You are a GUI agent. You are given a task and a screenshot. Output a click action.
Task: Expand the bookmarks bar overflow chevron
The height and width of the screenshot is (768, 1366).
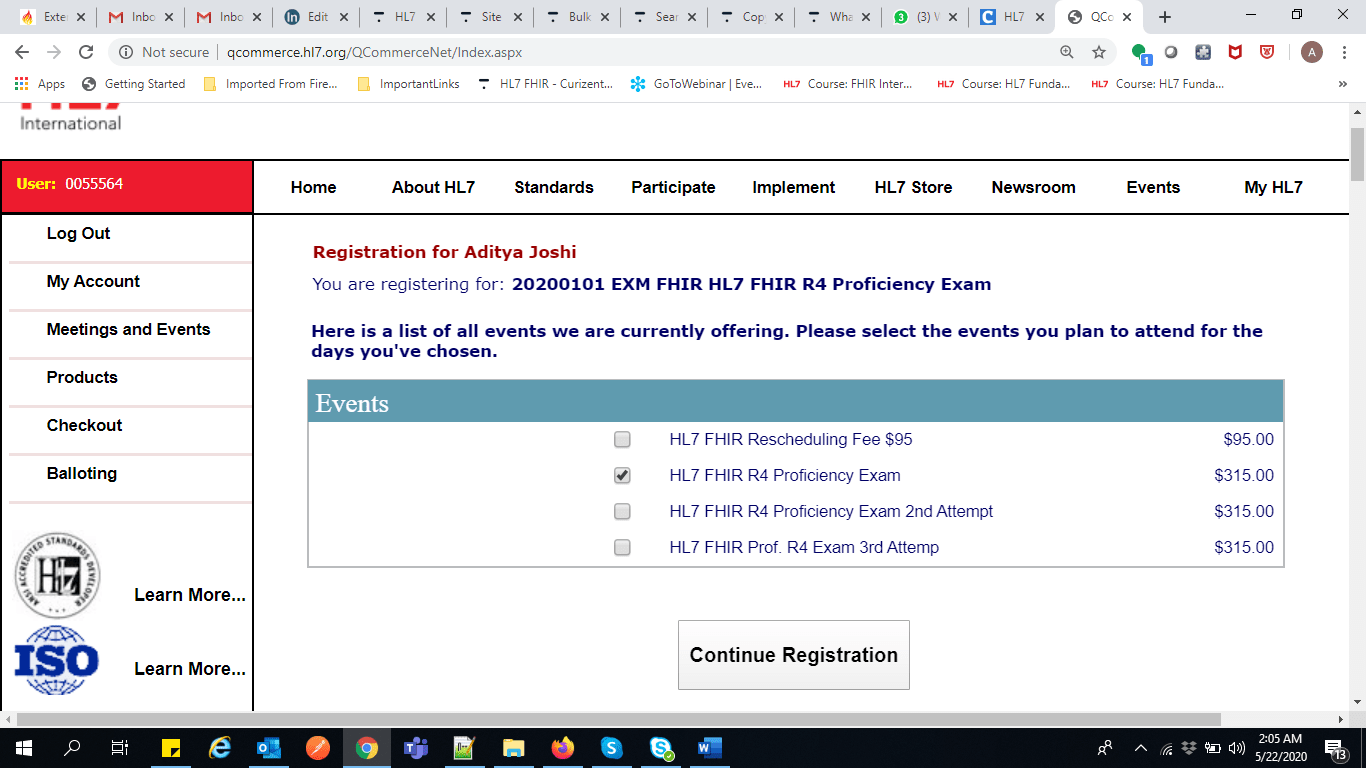(x=1343, y=84)
